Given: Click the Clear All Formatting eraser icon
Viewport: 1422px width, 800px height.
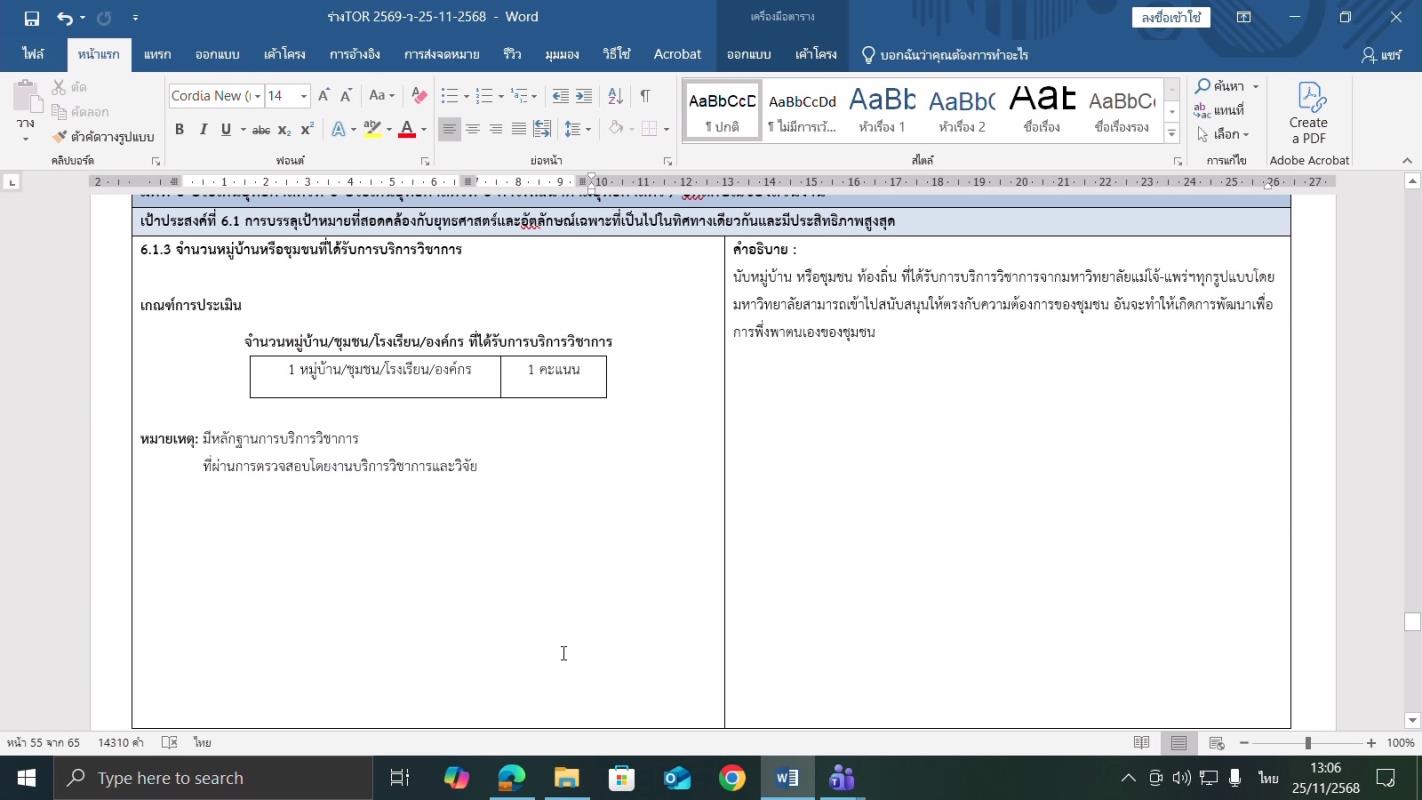Looking at the screenshot, I should coord(419,96).
